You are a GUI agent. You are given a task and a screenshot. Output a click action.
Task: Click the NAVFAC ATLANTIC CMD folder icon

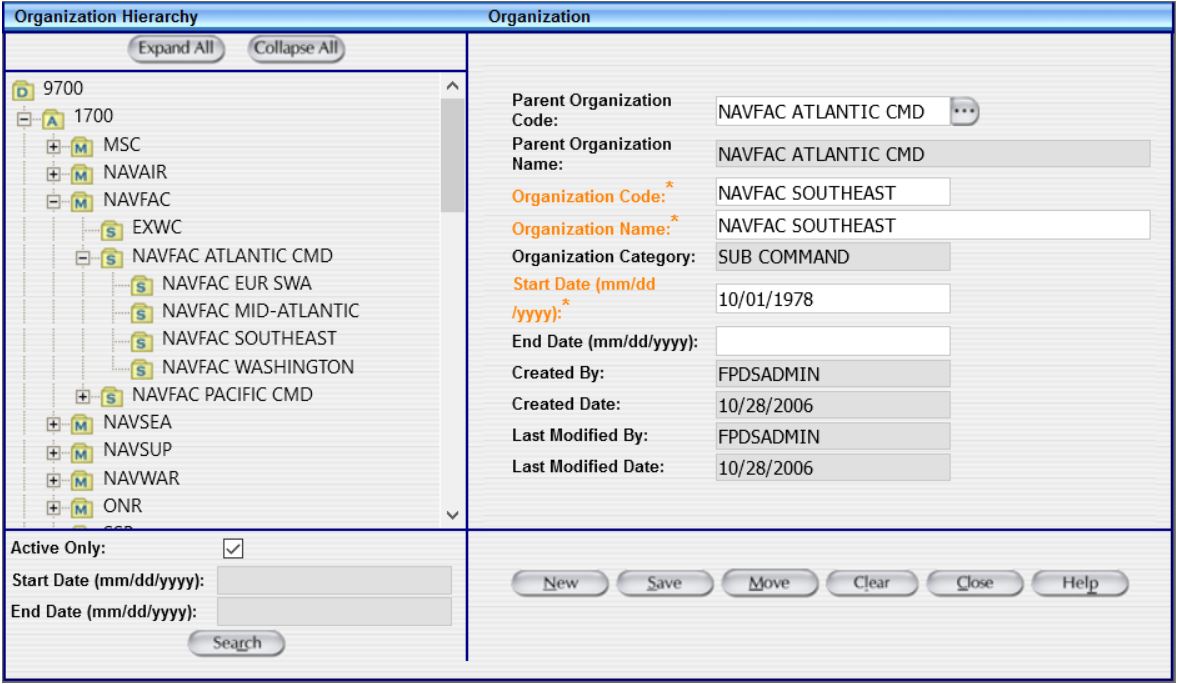click(111, 258)
